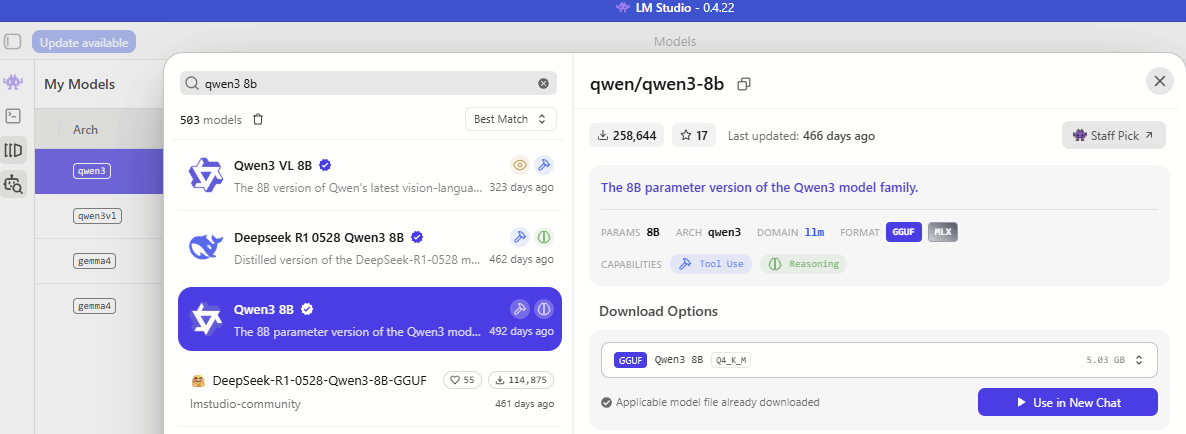Open the Developer terminal sidebar icon
1186x434 pixels.
pos(13,116)
